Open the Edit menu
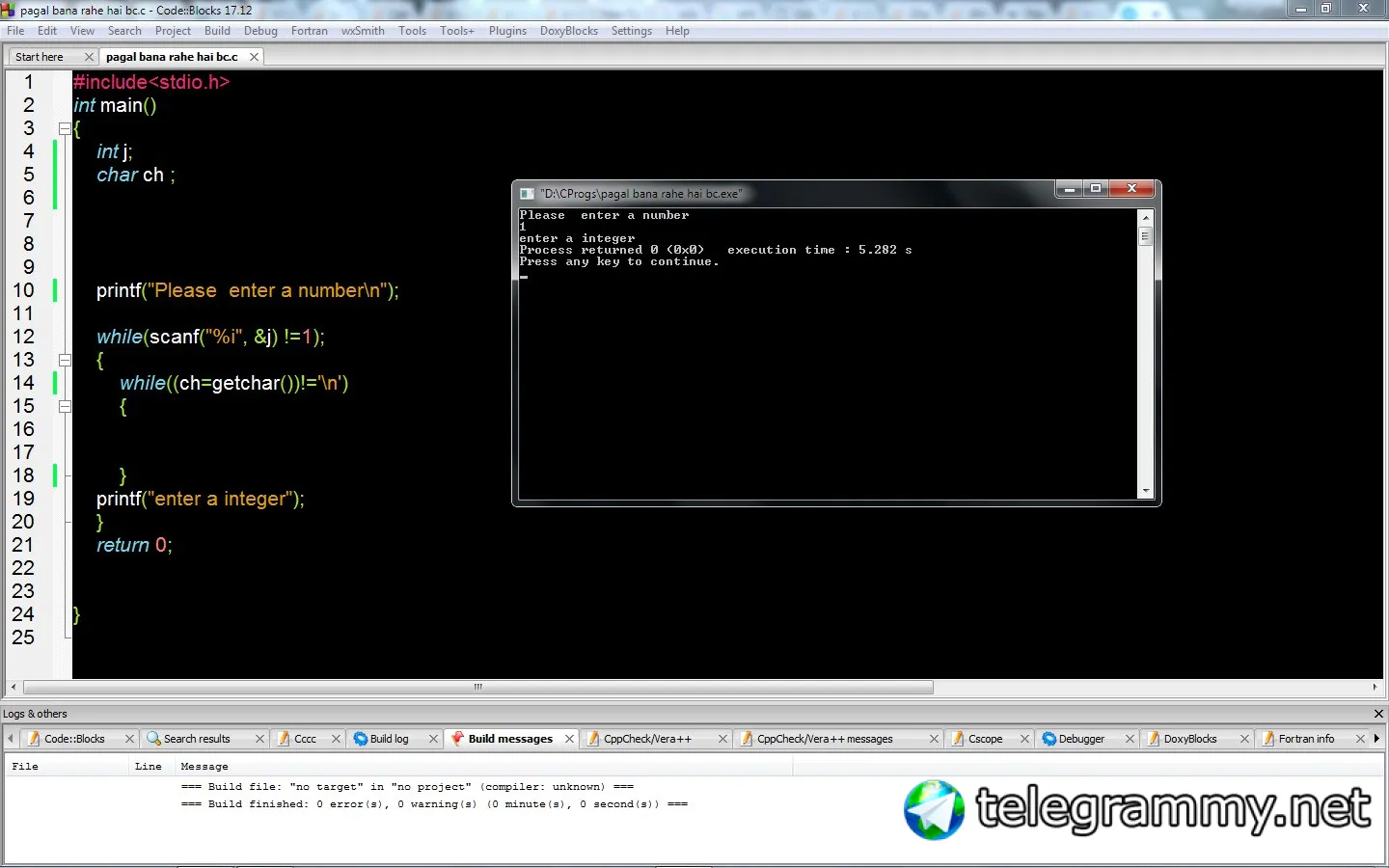This screenshot has height=868, width=1389. 47,31
